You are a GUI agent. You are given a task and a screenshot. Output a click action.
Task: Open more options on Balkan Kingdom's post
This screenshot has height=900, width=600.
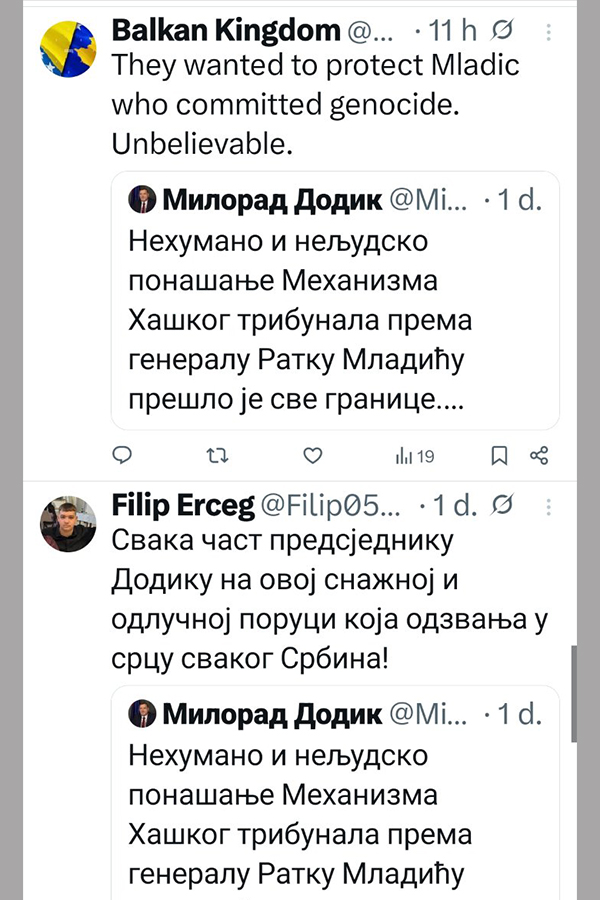click(x=549, y=32)
